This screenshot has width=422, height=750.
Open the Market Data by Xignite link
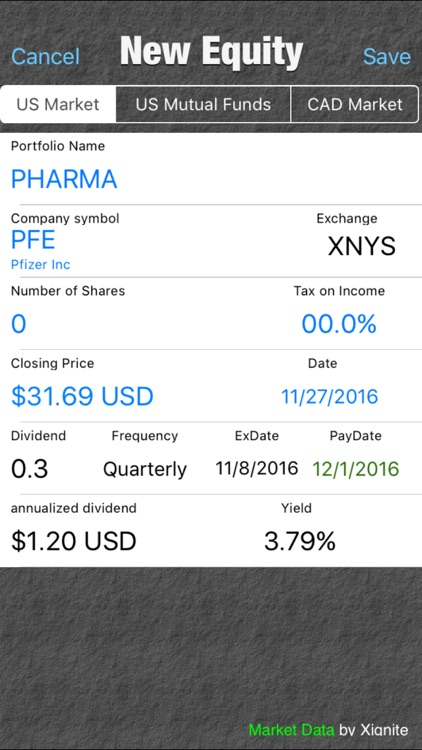click(328, 730)
